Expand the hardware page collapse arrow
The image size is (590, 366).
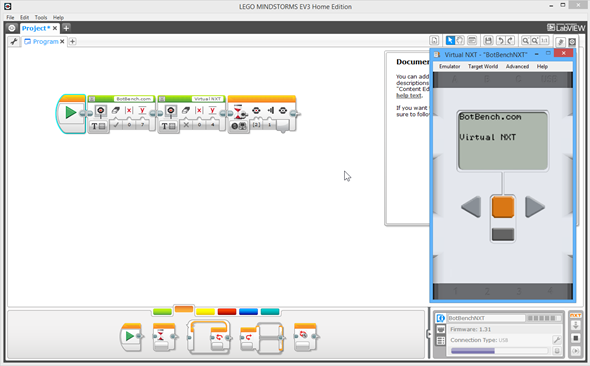[429, 334]
